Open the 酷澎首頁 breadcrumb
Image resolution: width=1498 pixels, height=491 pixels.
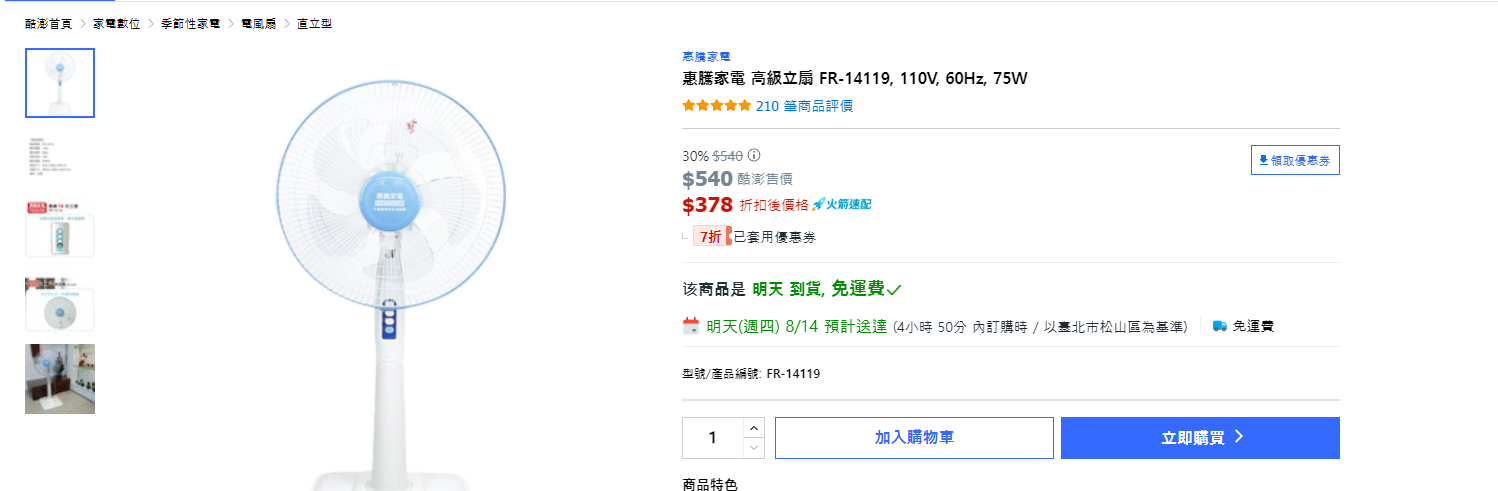(48, 23)
